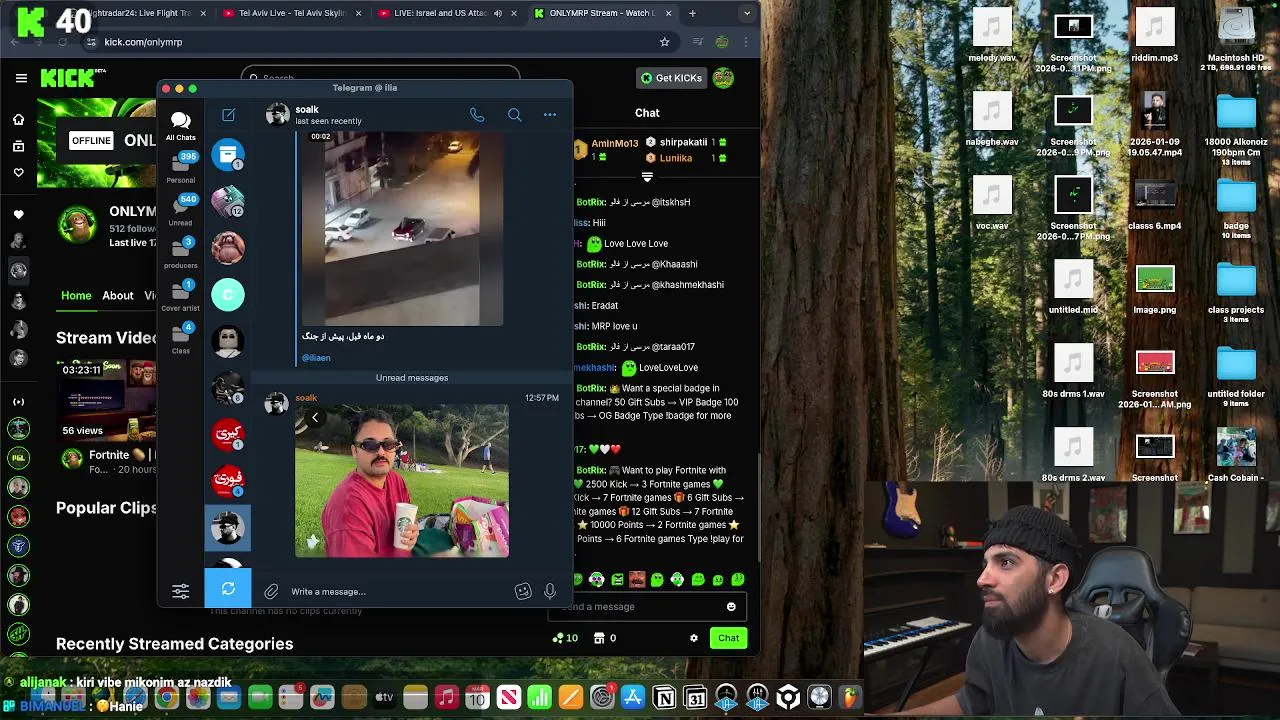This screenshot has width=1280, height=720.
Task: Select the All Chats folder in Telegram
Action: pyautogui.click(x=181, y=125)
